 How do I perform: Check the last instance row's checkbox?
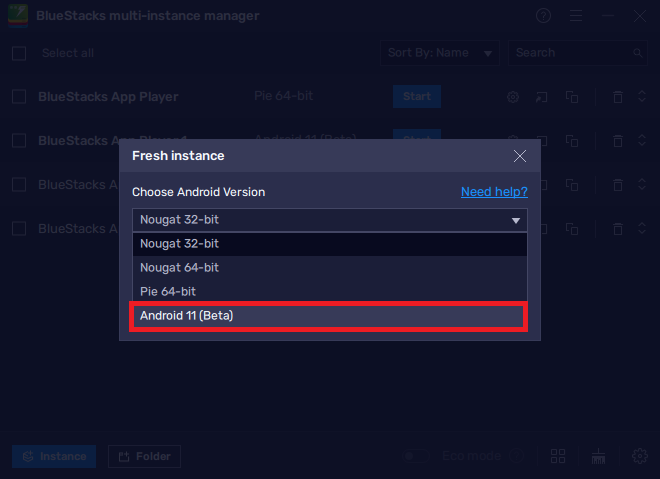click(19, 229)
